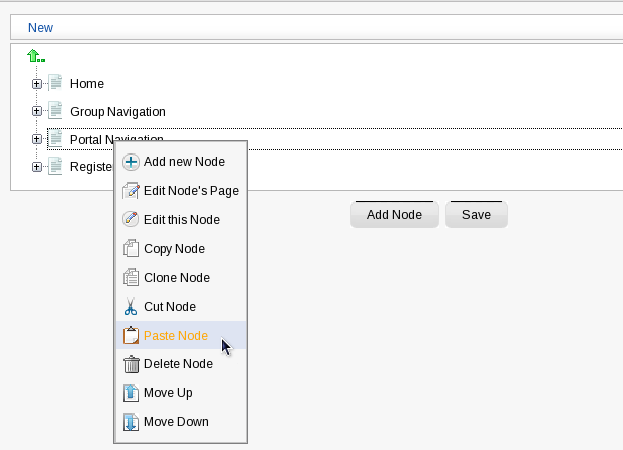Click the Clone Node icon
Image resolution: width=623 pixels, height=450 pixels.
[x=131, y=277]
